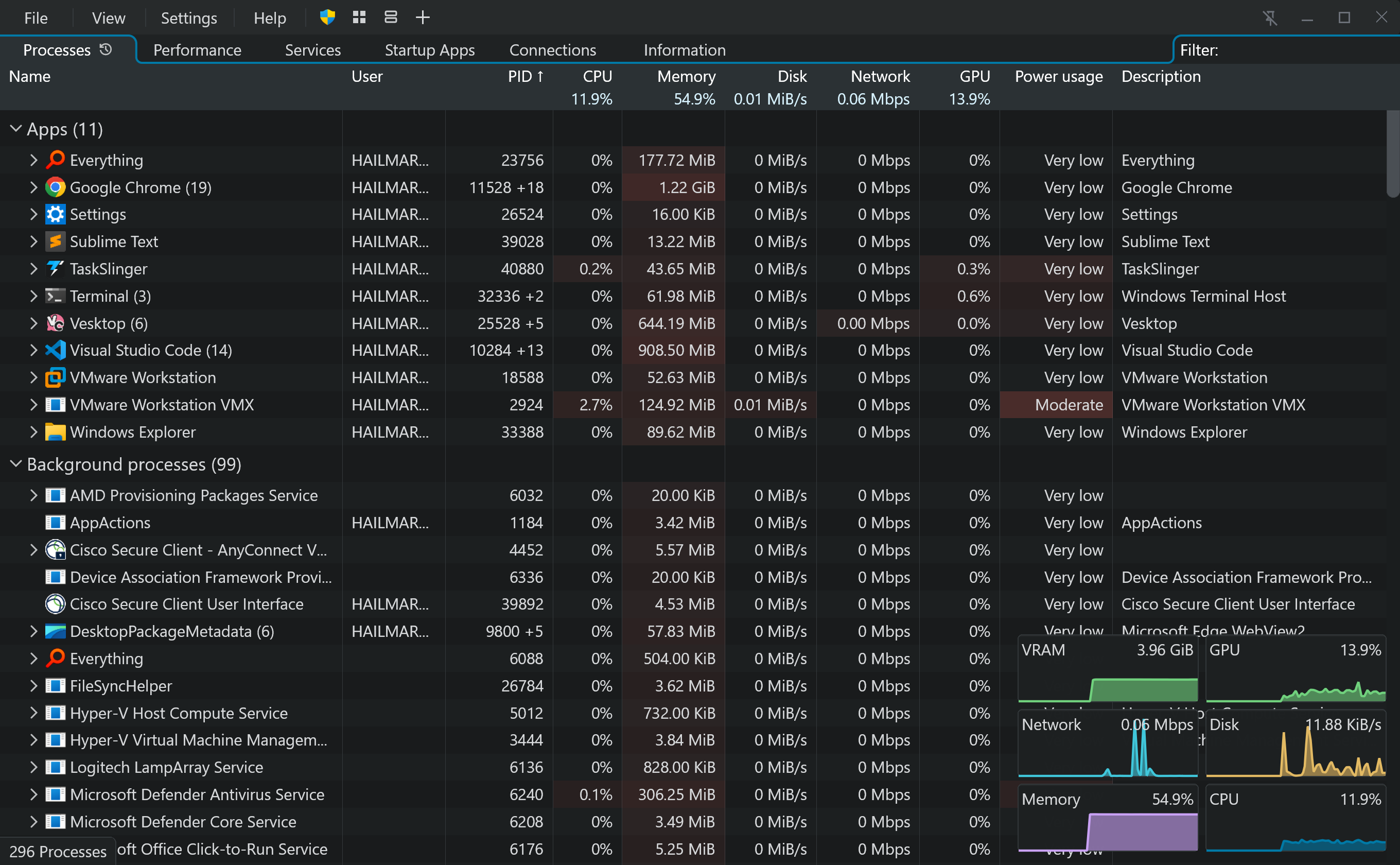Open the File menu

pyautogui.click(x=36, y=19)
